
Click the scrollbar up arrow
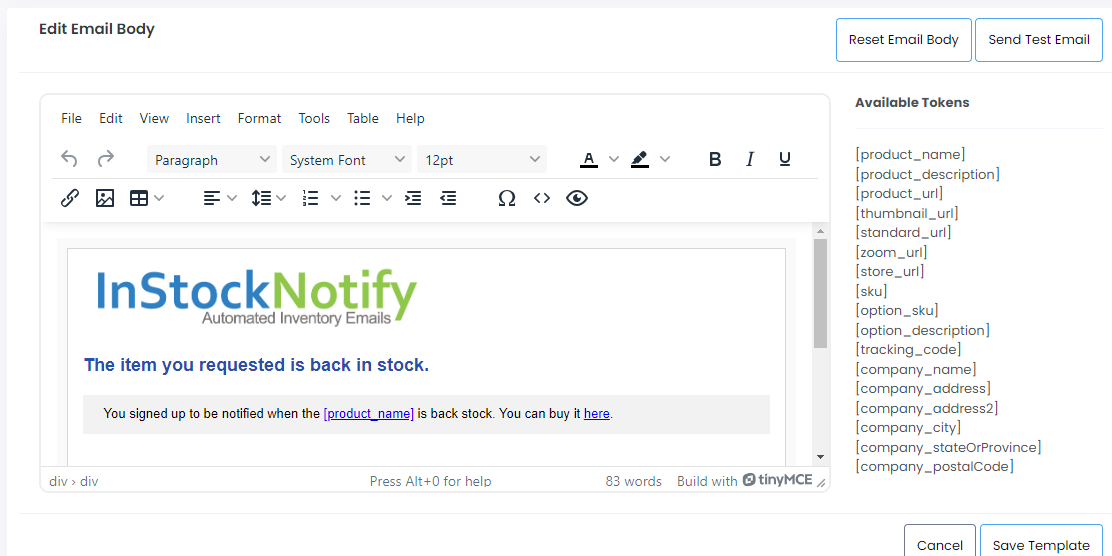820,231
